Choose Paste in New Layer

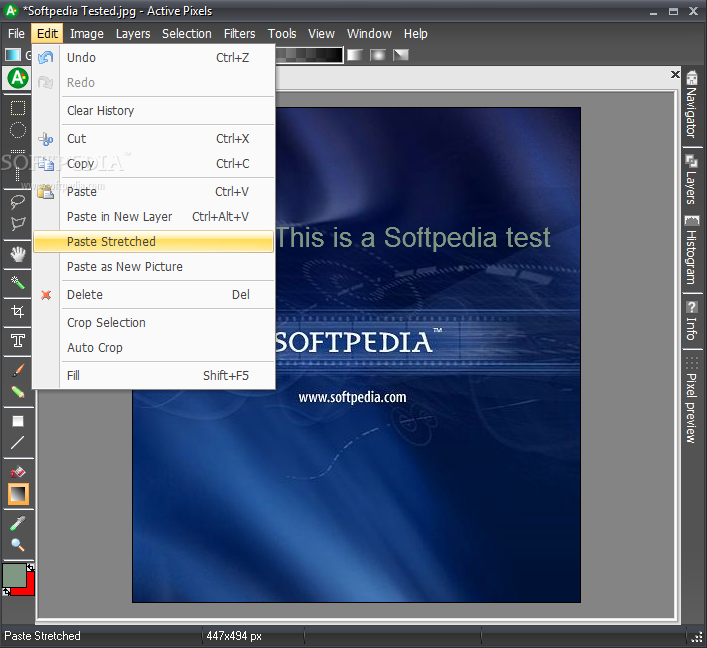coord(154,217)
